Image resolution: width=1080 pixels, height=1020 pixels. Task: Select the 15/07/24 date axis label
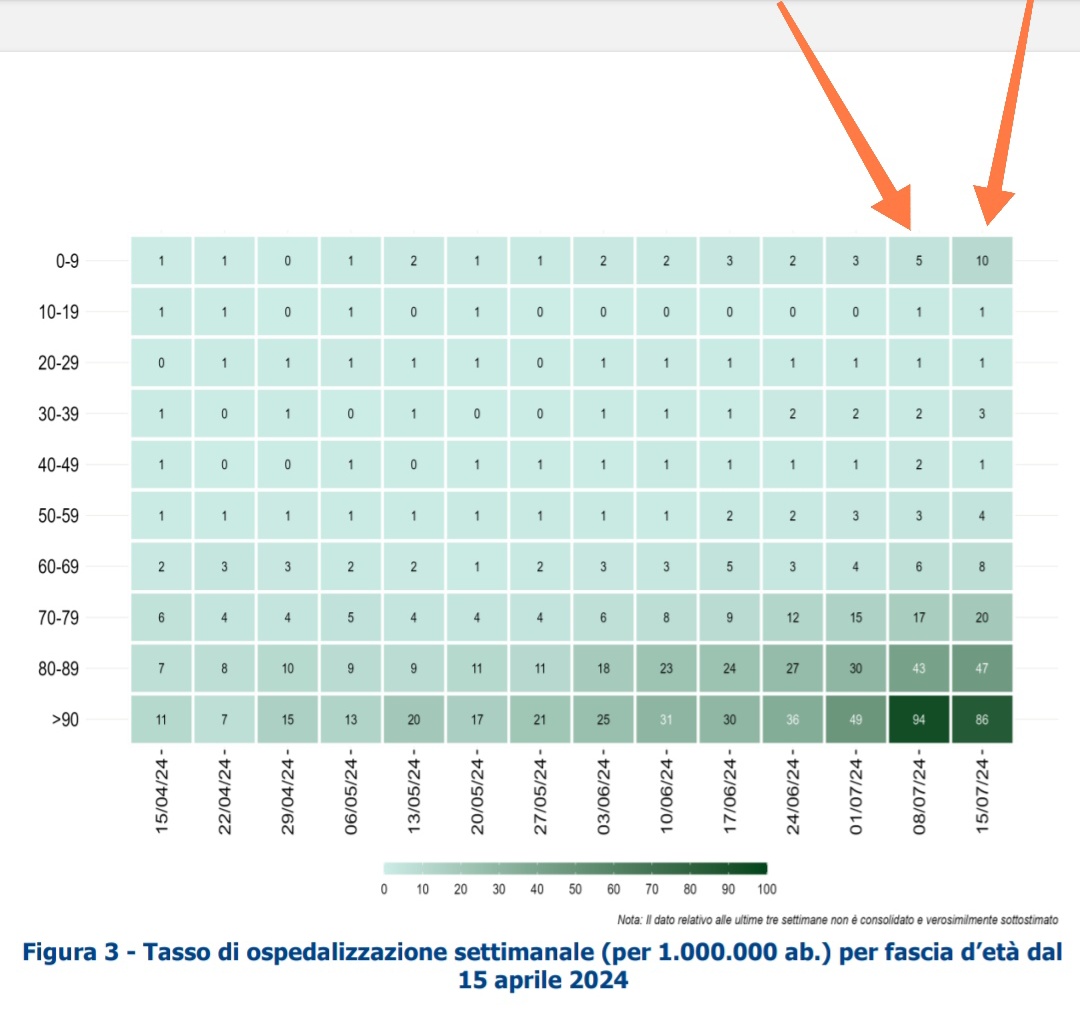click(x=983, y=797)
